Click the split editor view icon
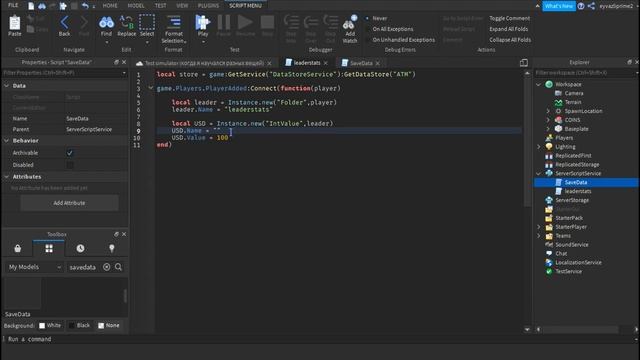Viewport: 640px width, 360px height. coord(524,62)
